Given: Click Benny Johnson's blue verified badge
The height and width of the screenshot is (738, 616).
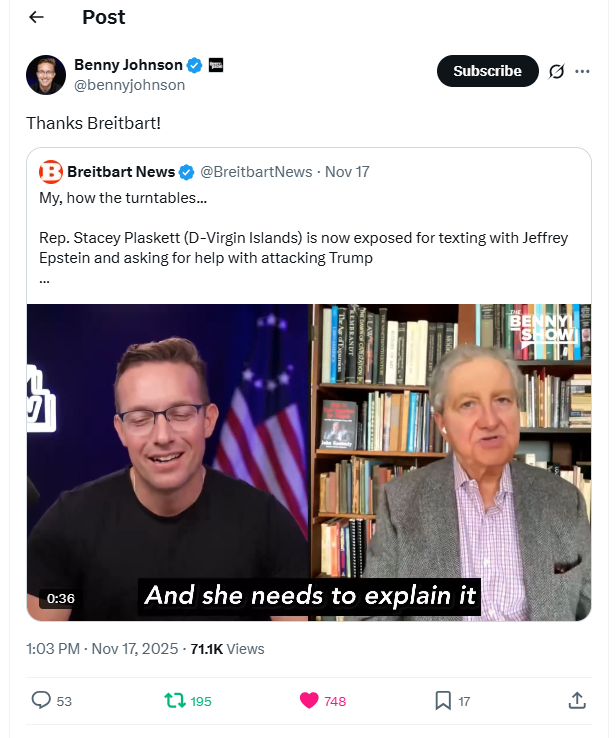Looking at the screenshot, I should tap(194, 65).
